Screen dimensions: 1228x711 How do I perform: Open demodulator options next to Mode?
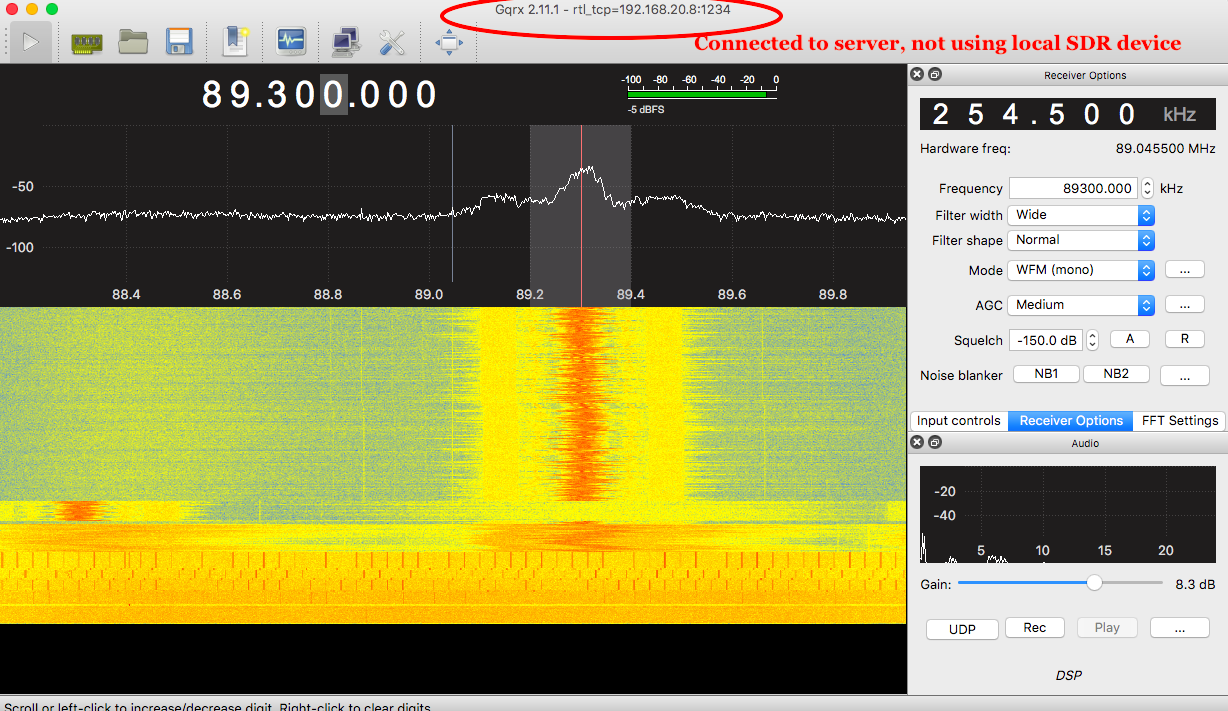pyautogui.click(x=1184, y=270)
